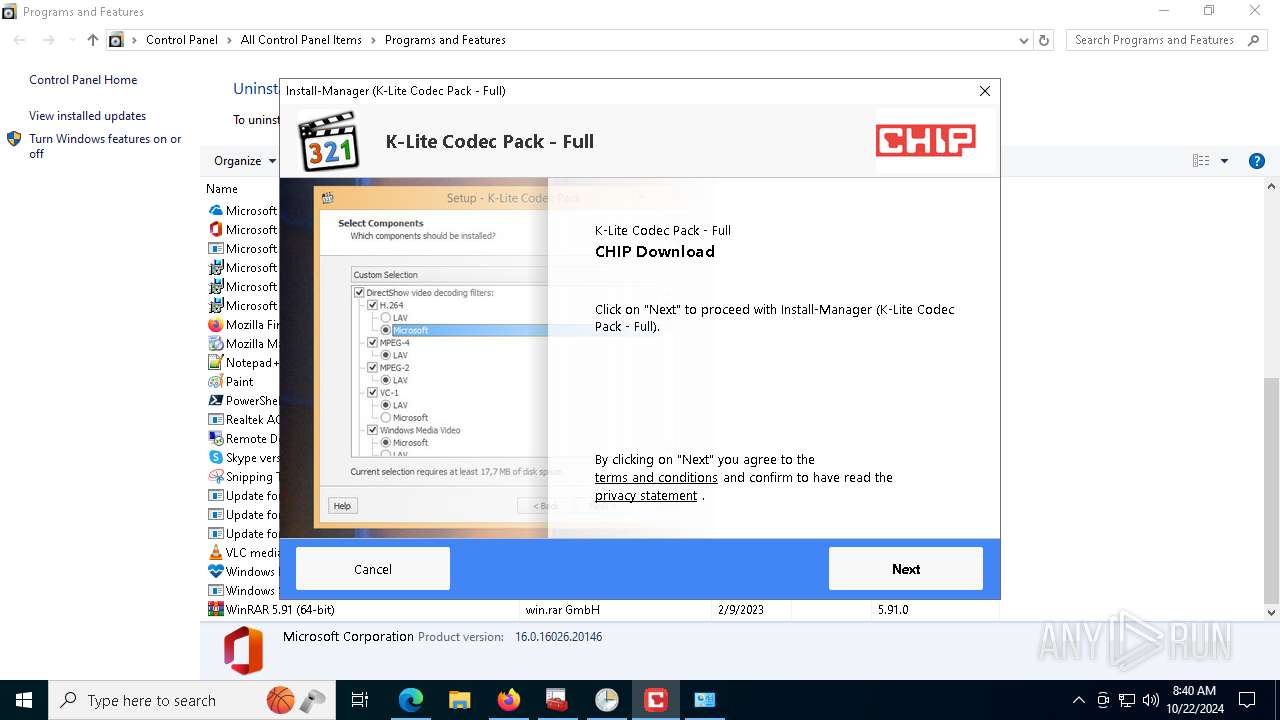Select the Skype entry in program list

pyautogui.click(x=243, y=458)
